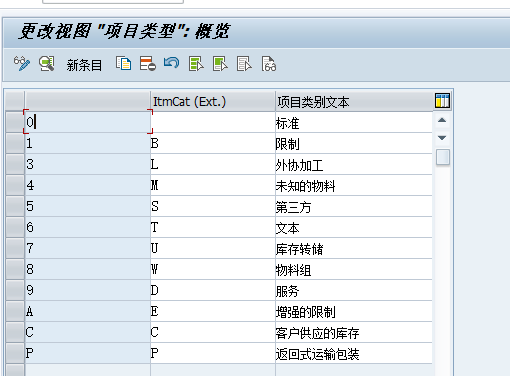510x376 pixels.
Task: Select row marker for 返回式运输包装 entry
Action: [x=15, y=353]
